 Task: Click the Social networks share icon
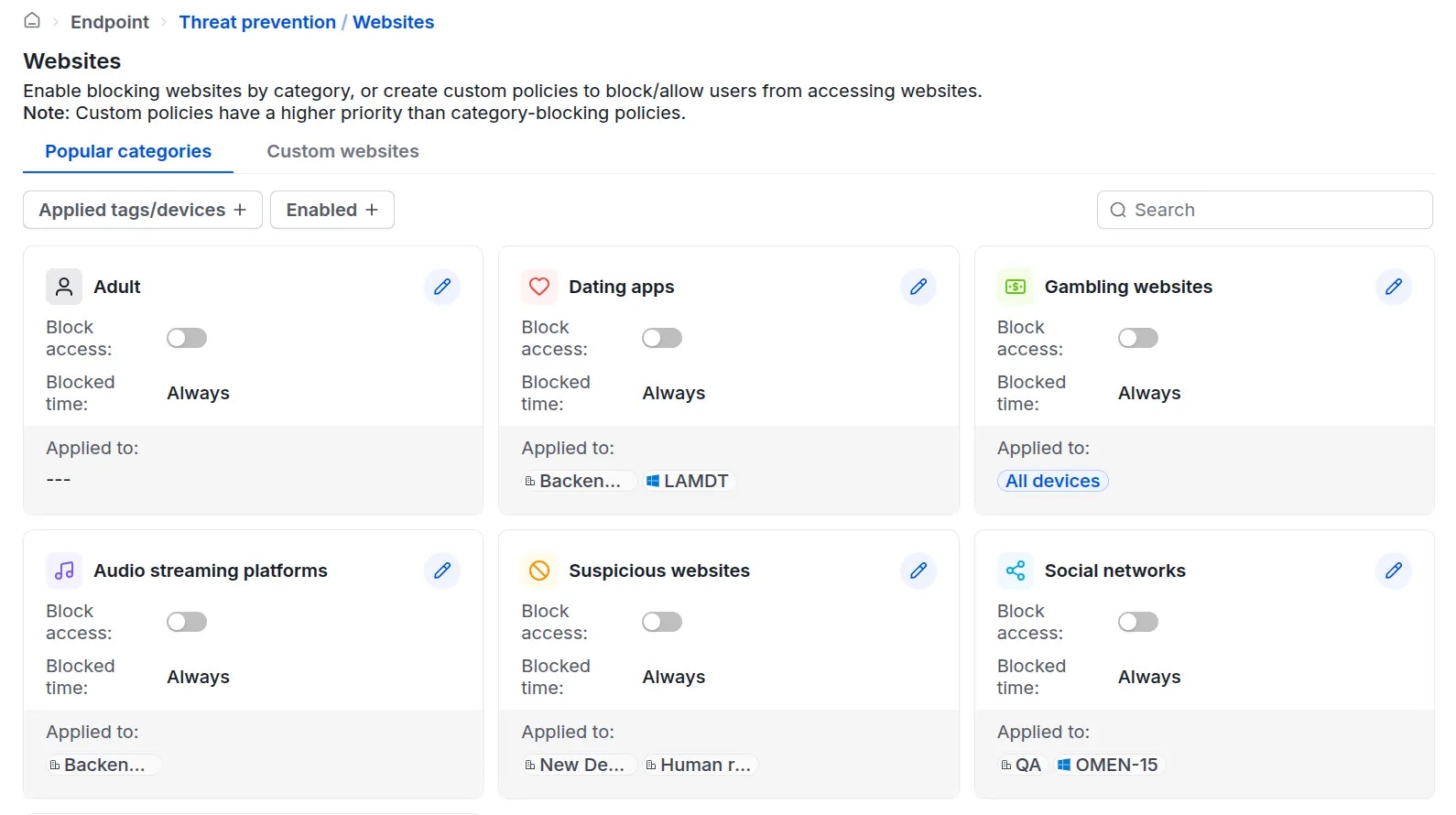click(1015, 570)
